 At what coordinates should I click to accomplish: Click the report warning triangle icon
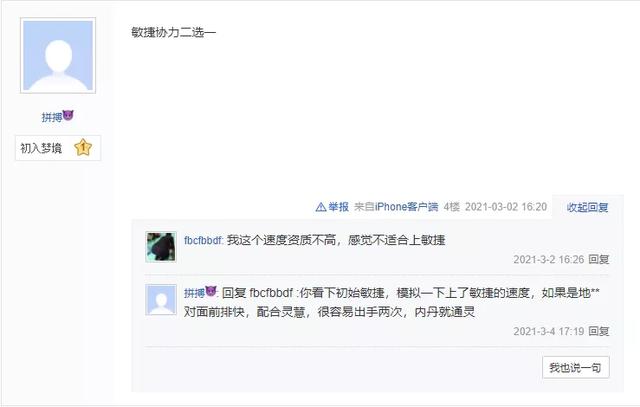coord(321,207)
